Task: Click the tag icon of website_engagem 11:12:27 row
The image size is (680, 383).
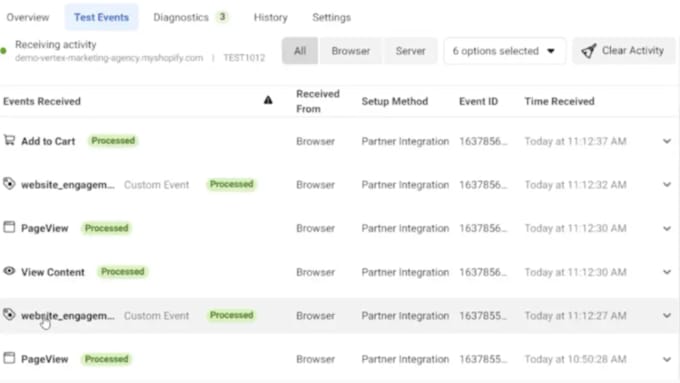Action: 9,314
